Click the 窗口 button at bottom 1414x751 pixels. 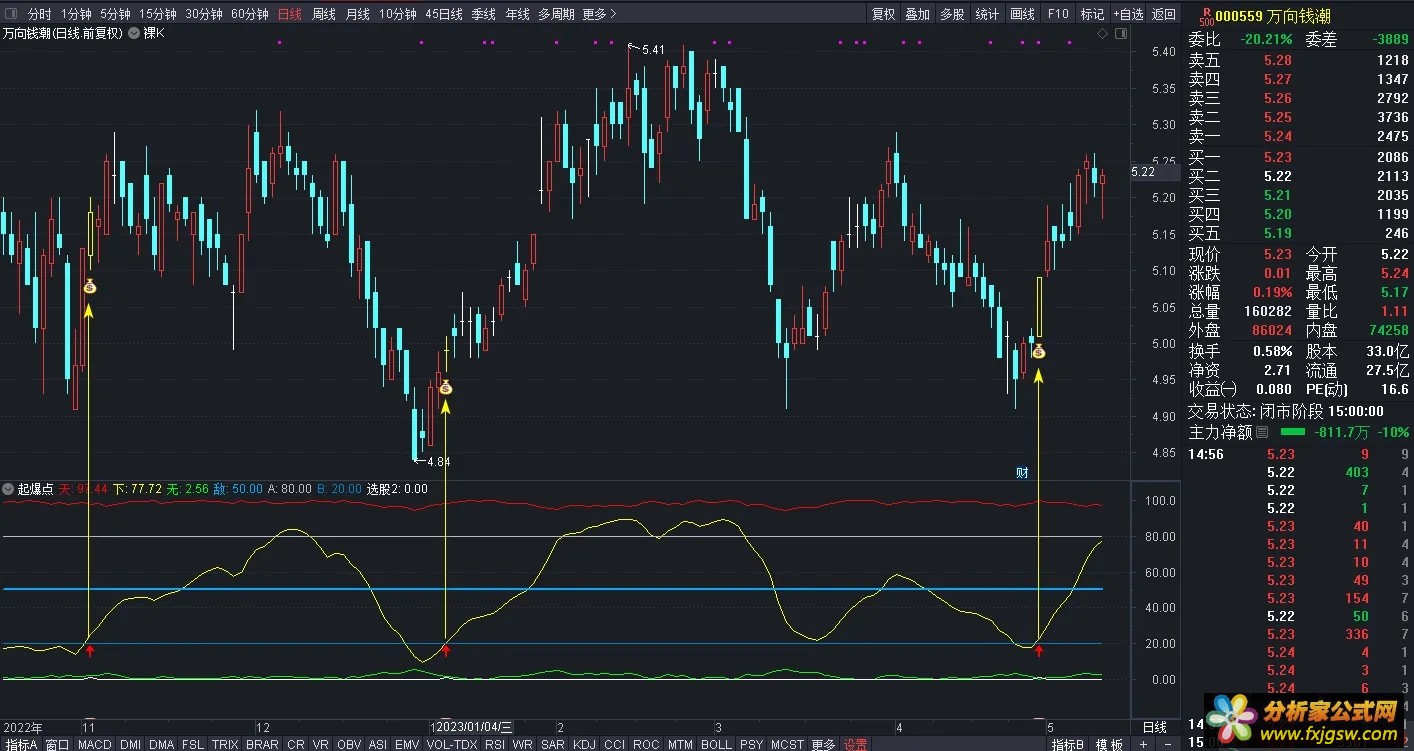[x=57, y=744]
